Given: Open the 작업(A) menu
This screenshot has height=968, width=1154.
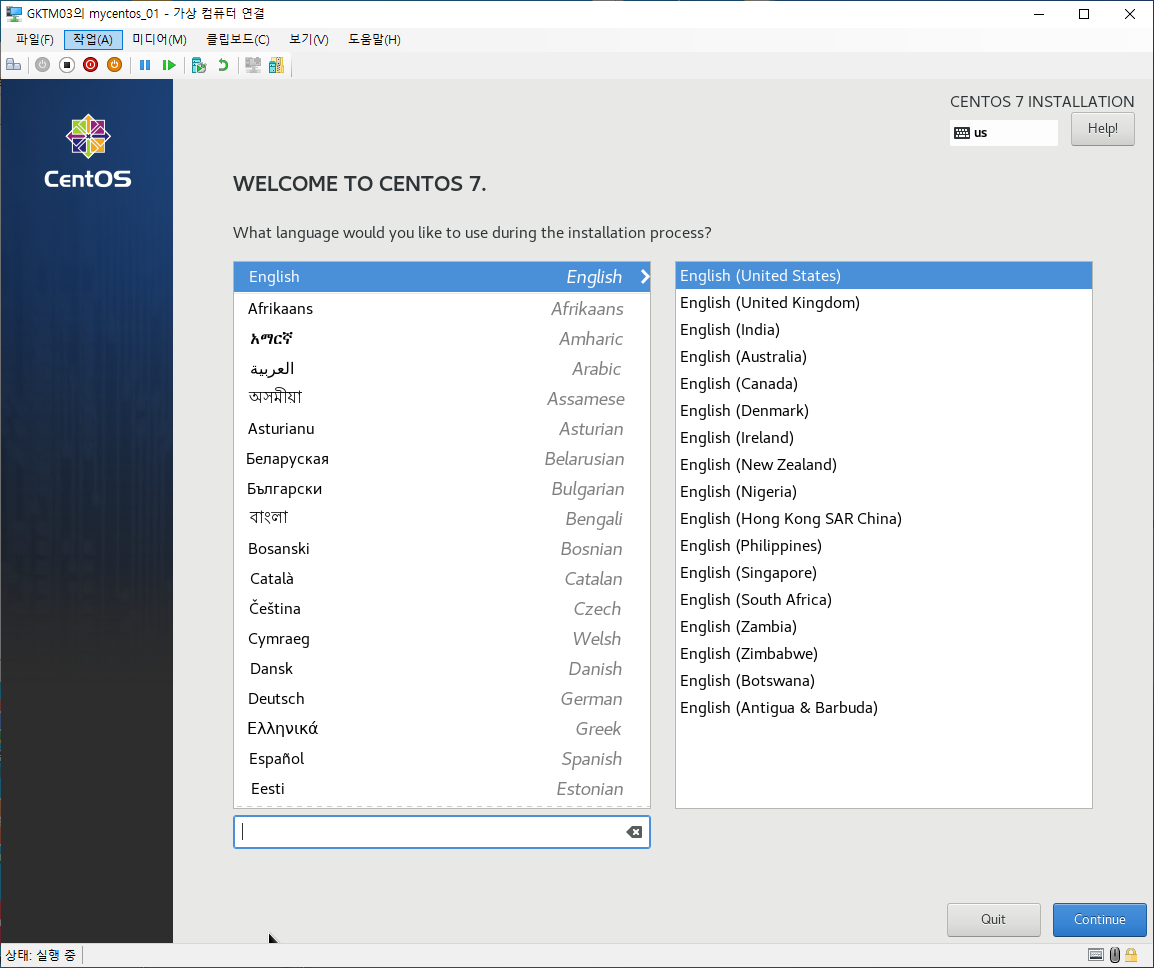Looking at the screenshot, I should click(93, 40).
